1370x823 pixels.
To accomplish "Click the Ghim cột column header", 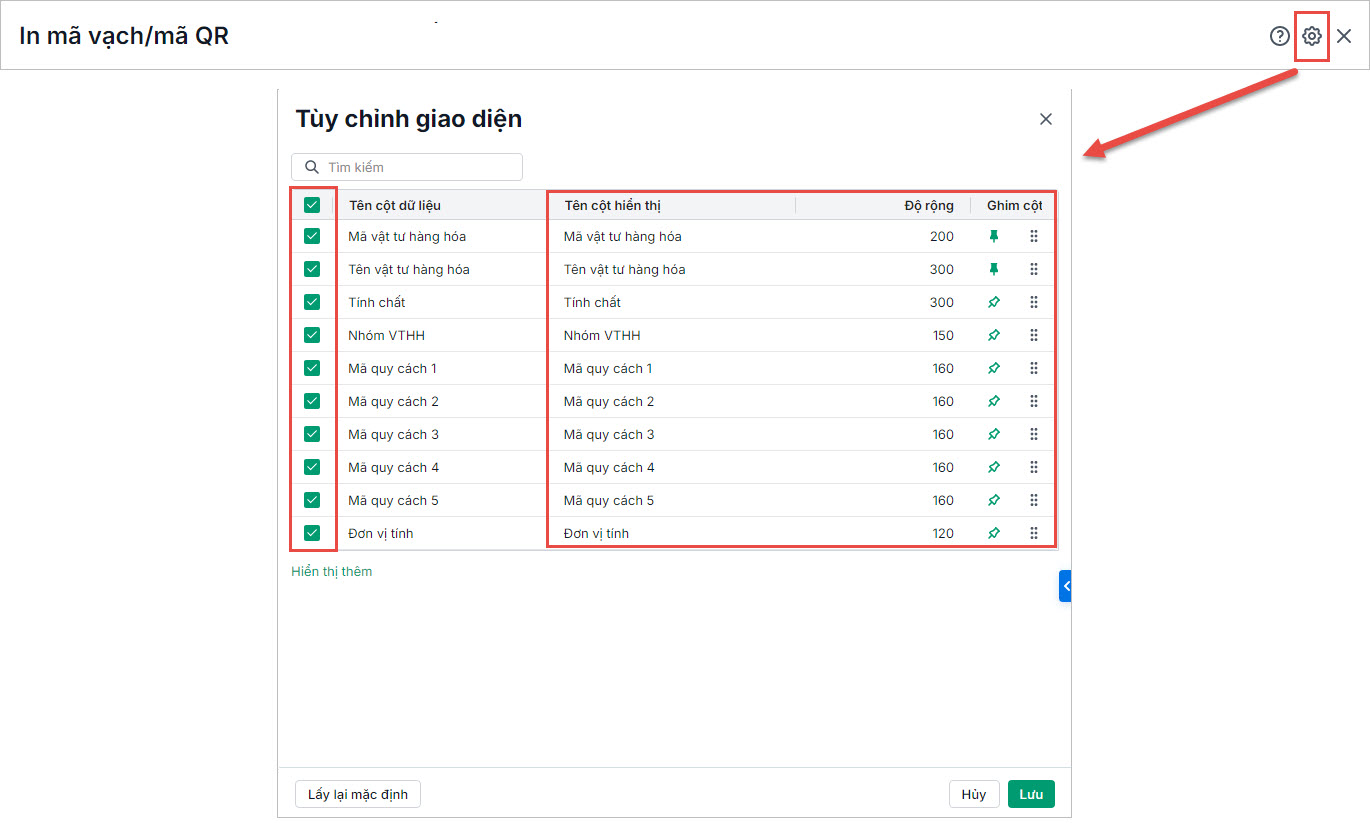I will click(x=1015, y=205).
